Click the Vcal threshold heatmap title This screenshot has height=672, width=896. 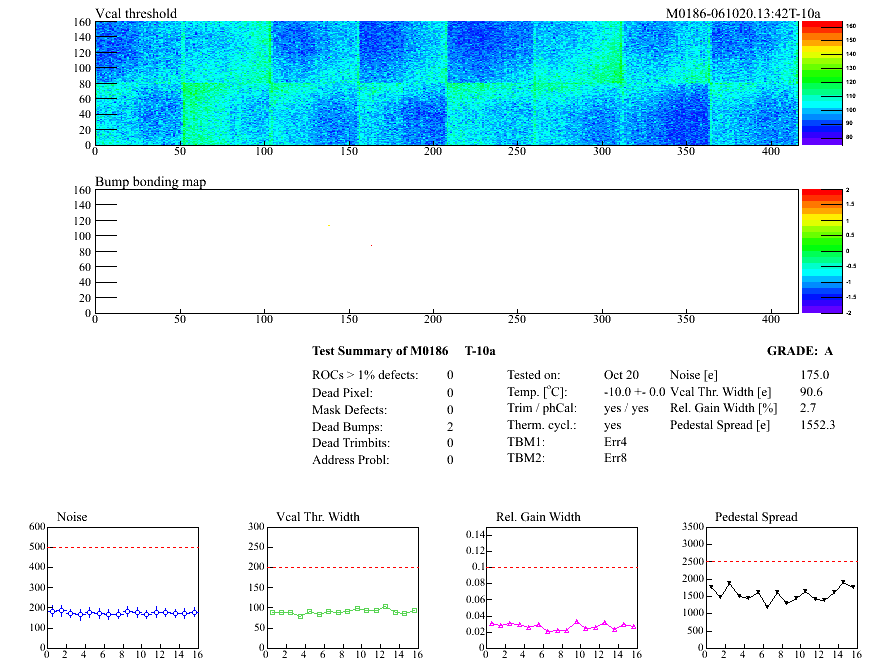[x=136, y=13]
